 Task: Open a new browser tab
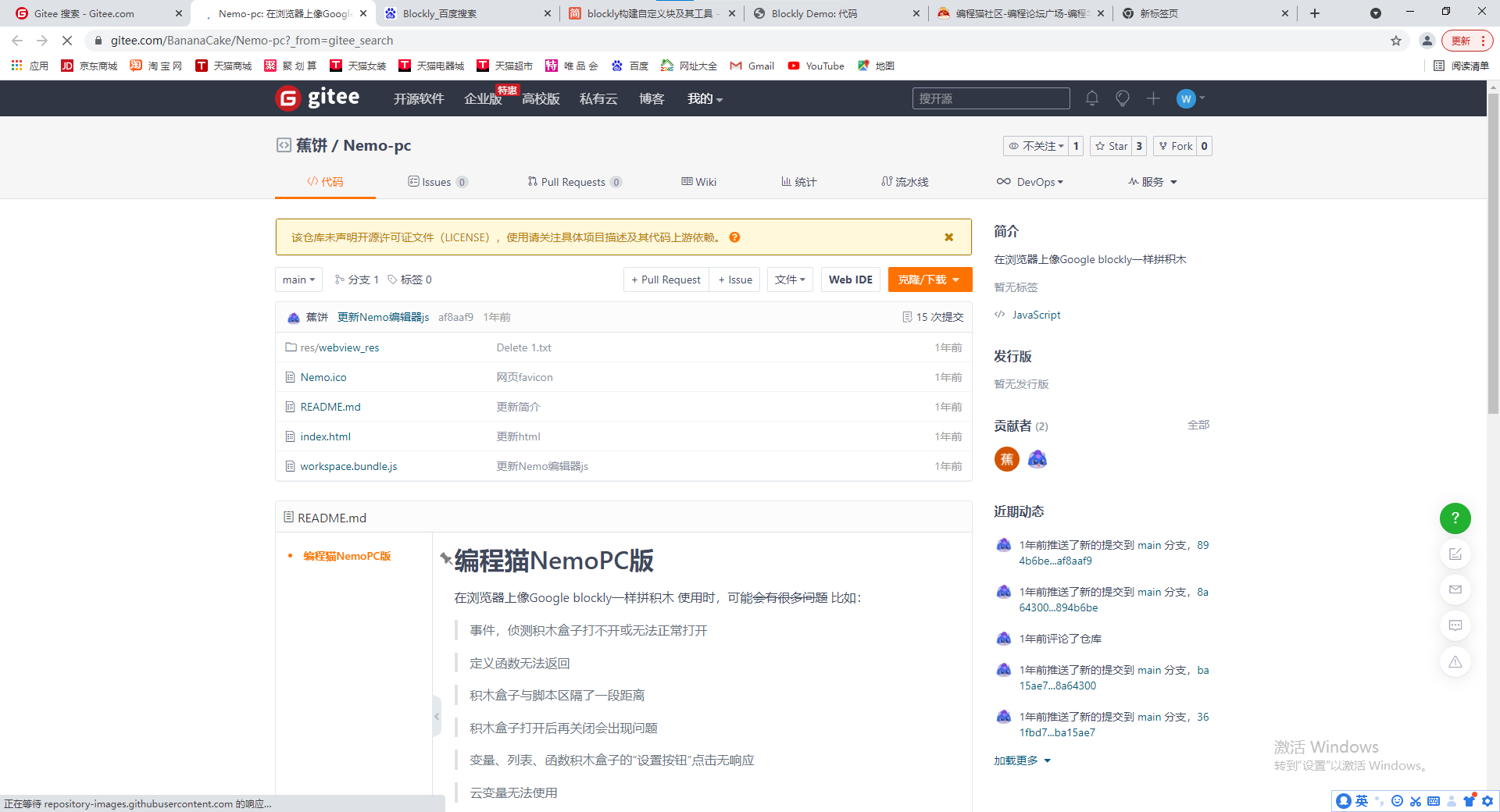coord(1315,13)
